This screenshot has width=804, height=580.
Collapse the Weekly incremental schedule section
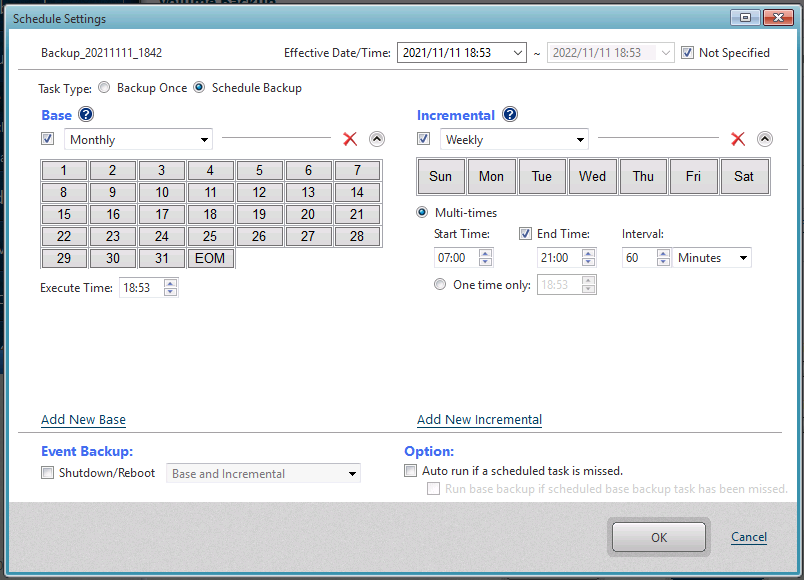coord(765,140)
